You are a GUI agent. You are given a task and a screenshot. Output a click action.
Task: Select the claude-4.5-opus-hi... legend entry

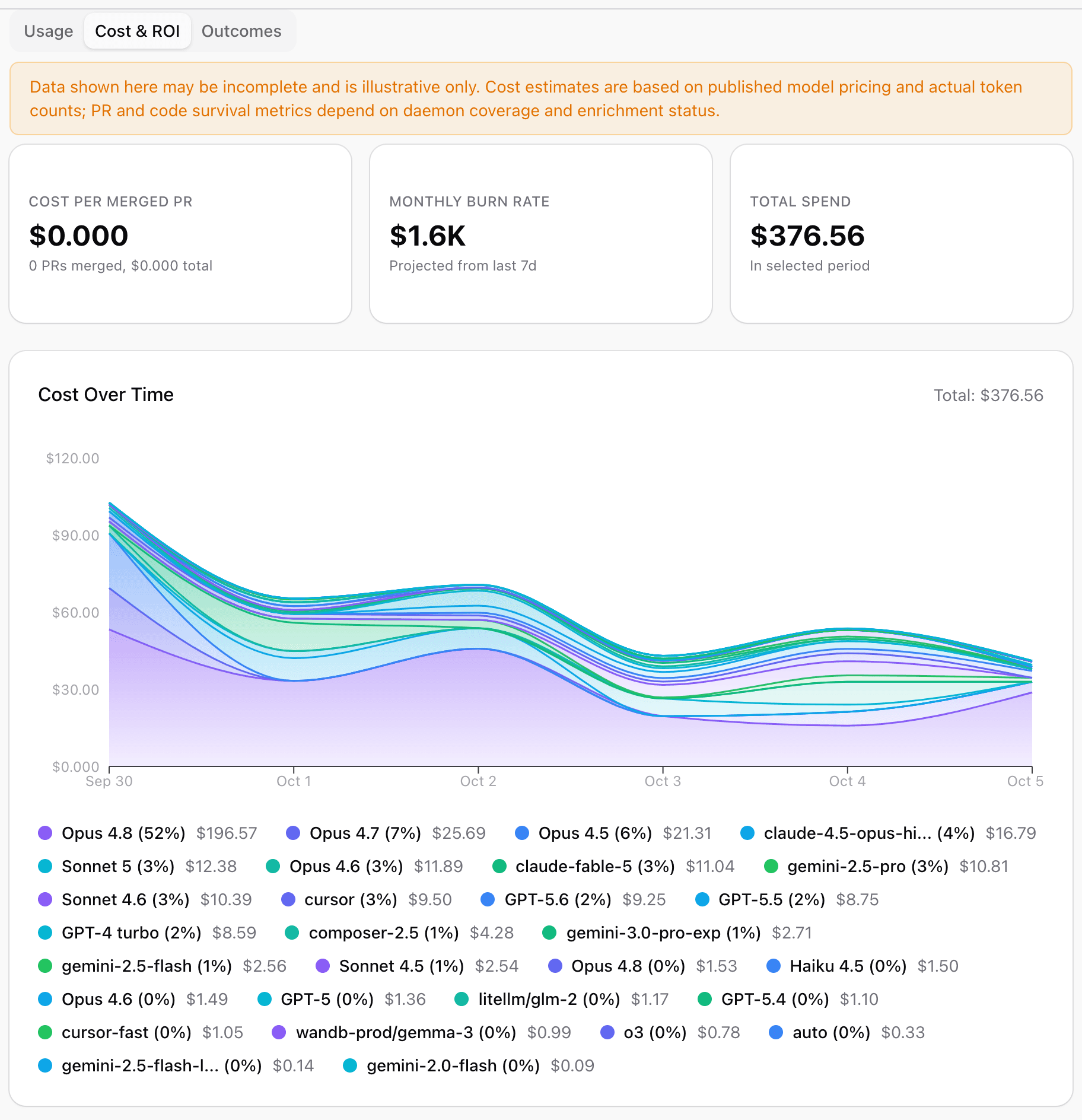click(888, 833)
